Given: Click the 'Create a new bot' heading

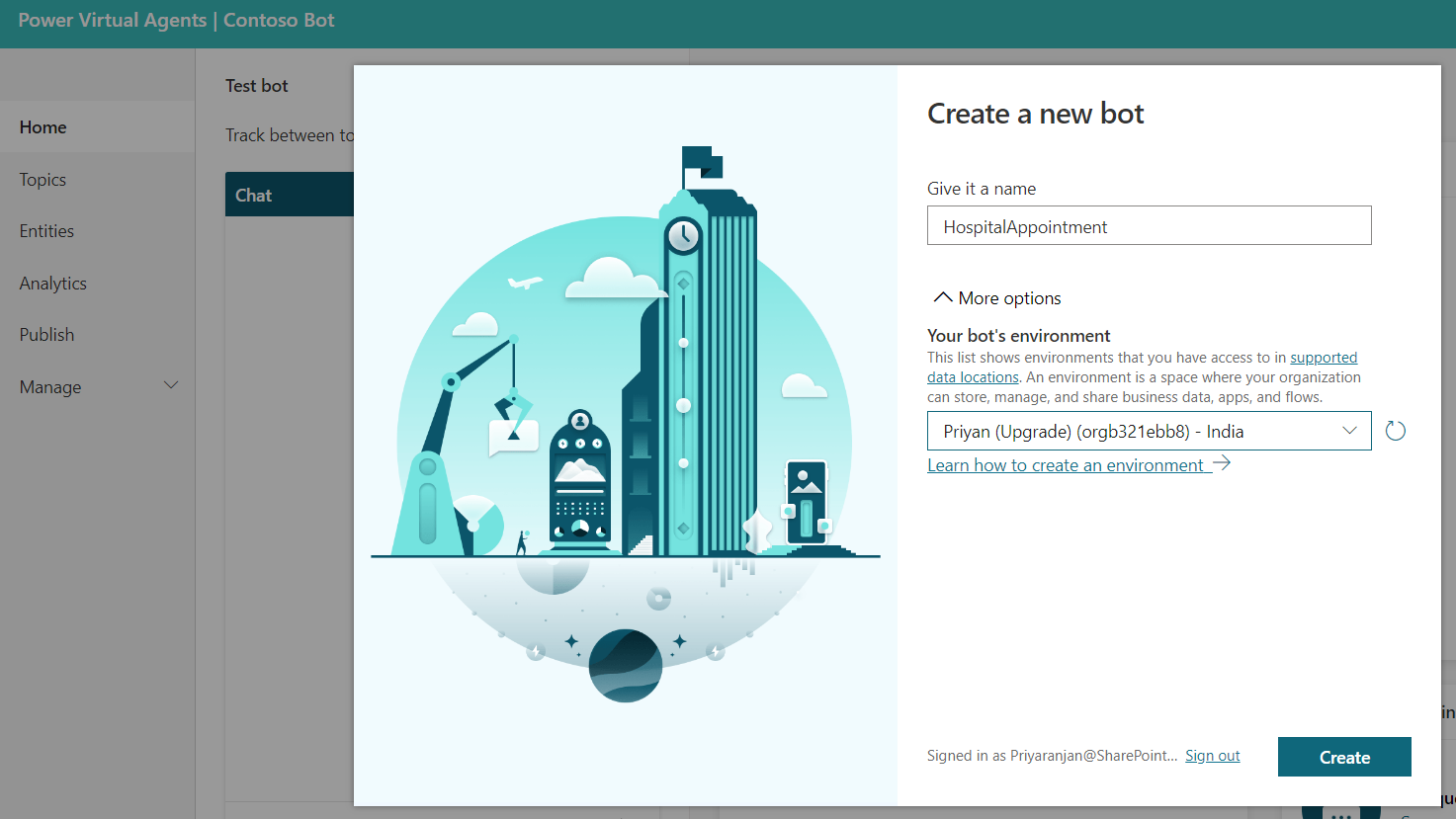Looking at the screenshot, I should (x=1035, y=114).
